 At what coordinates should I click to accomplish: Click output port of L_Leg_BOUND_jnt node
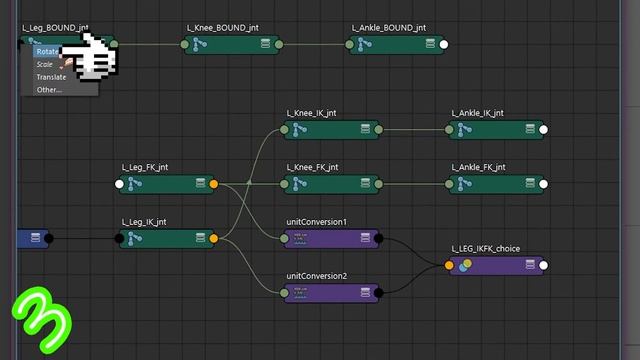point(114,44)
